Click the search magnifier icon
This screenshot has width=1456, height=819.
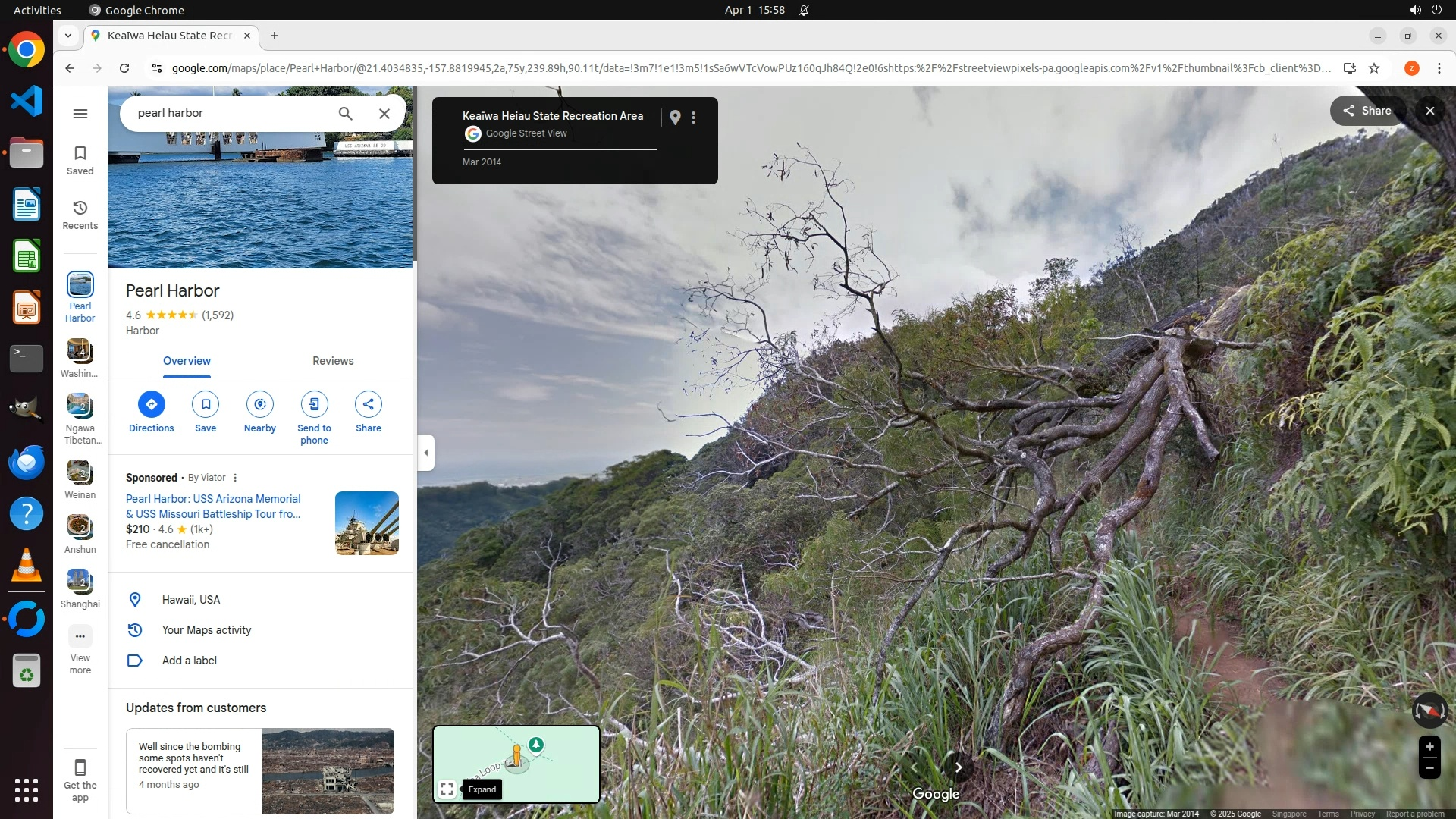pyautogui.click(x=345, y=113)
